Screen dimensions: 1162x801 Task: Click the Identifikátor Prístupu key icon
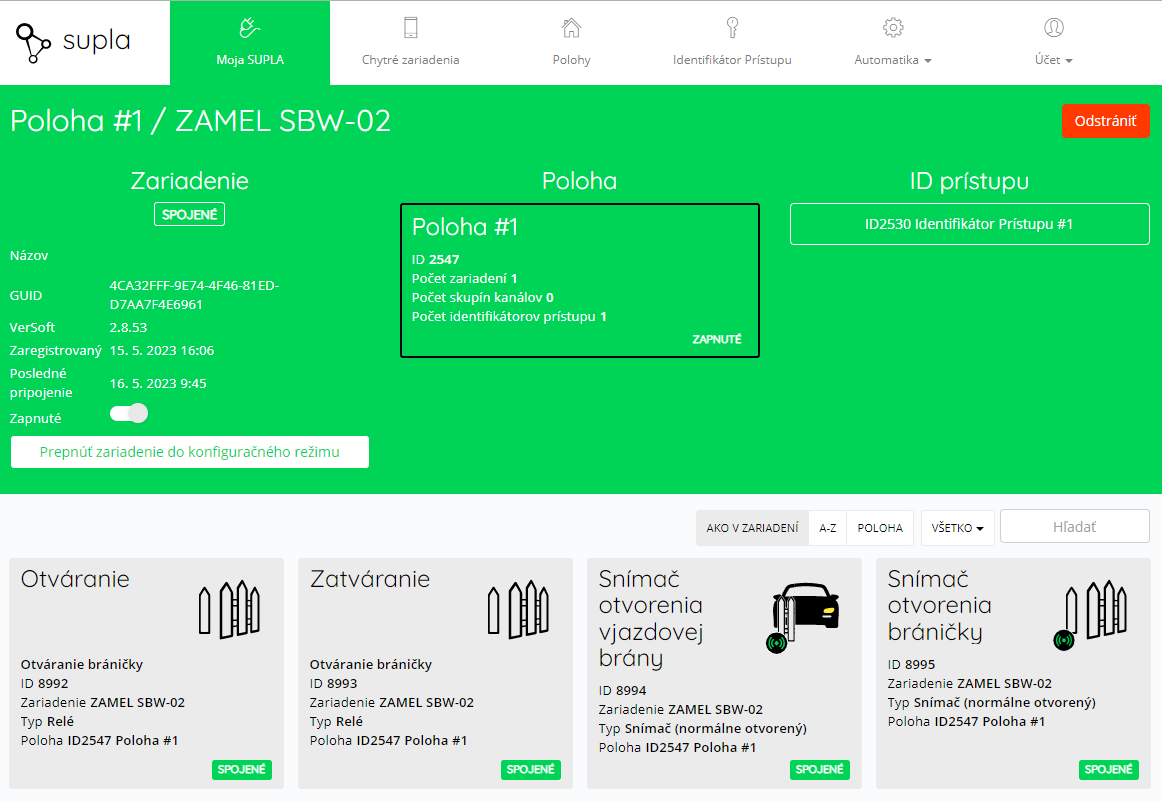[732, 28]
